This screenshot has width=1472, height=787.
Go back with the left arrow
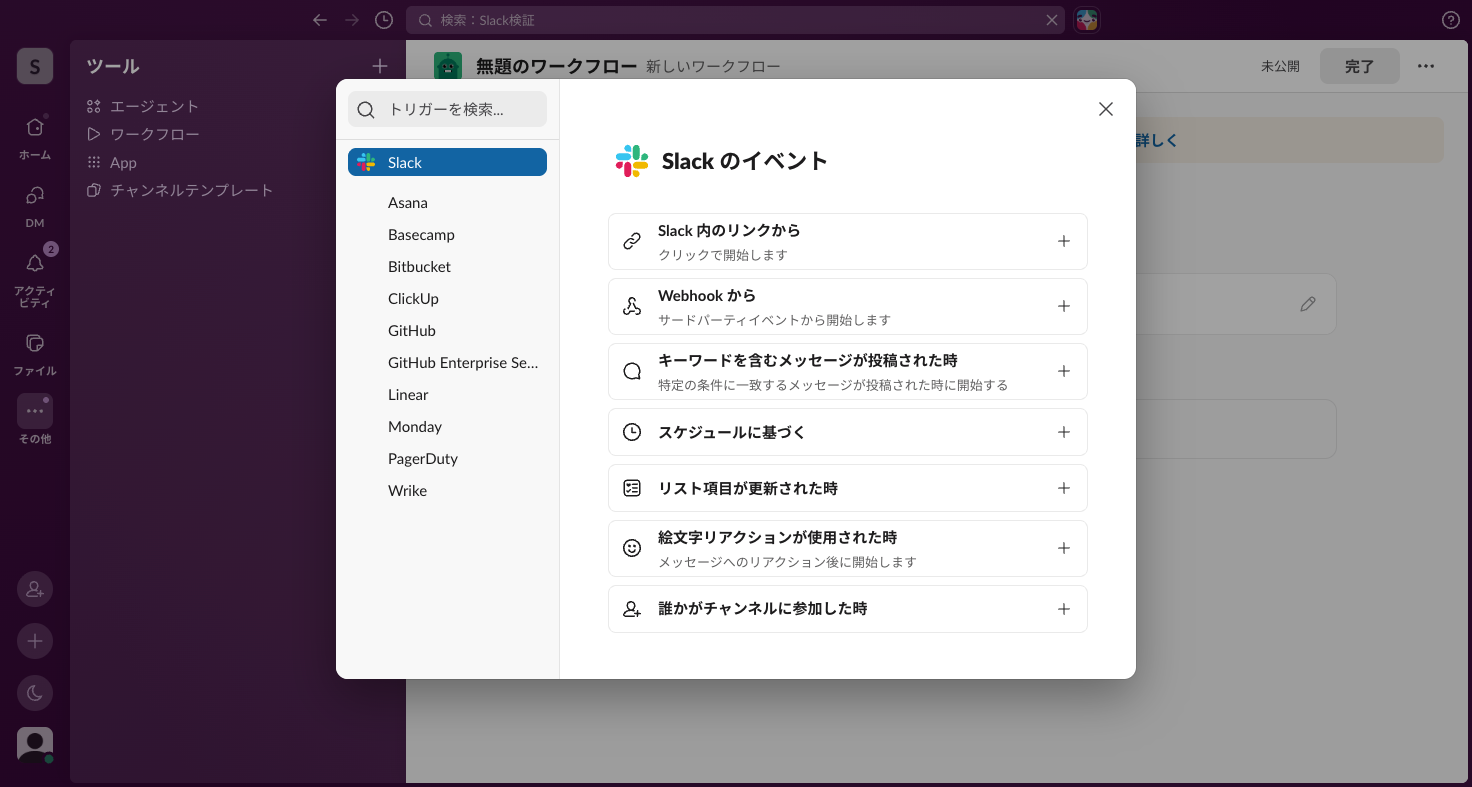(x=320, y=20)
